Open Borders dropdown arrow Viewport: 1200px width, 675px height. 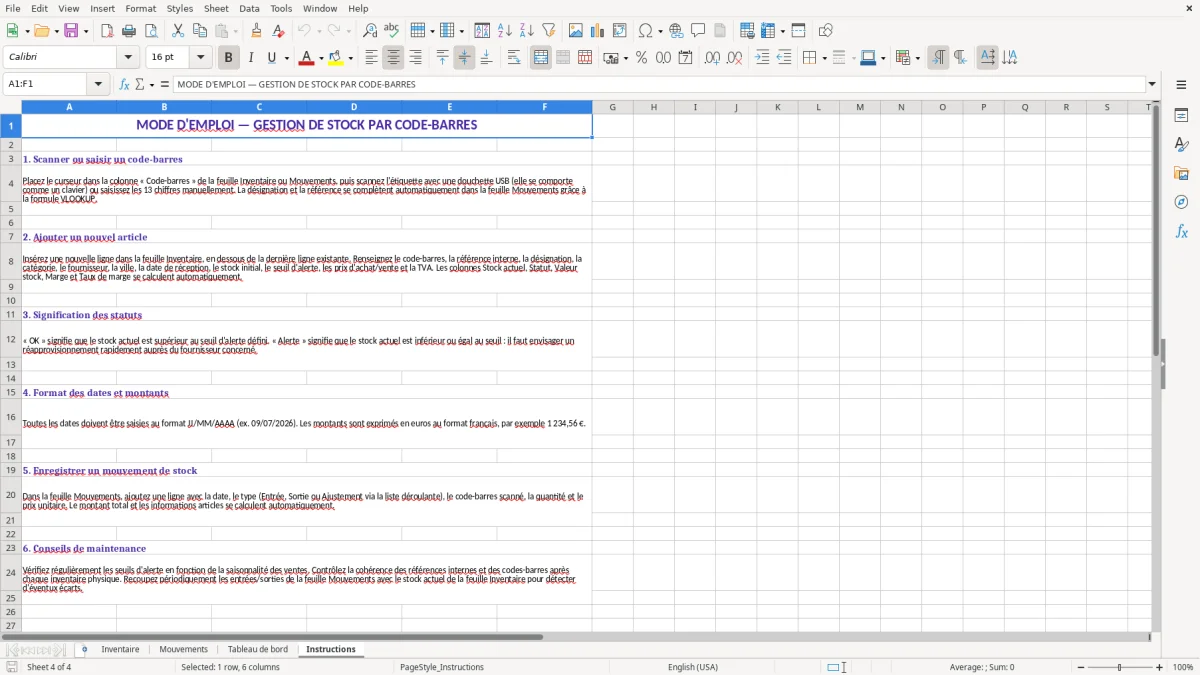tap(824, 58)
